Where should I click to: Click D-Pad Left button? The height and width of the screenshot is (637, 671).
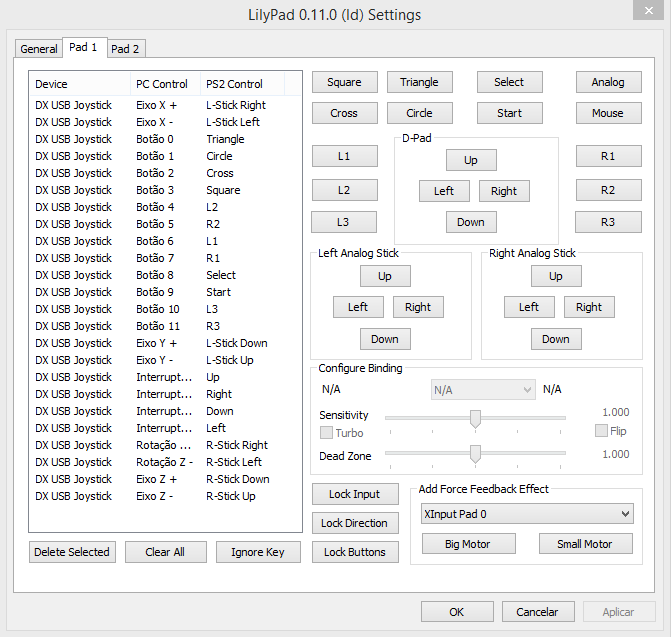pyautogui.click(x=444, y=191)
